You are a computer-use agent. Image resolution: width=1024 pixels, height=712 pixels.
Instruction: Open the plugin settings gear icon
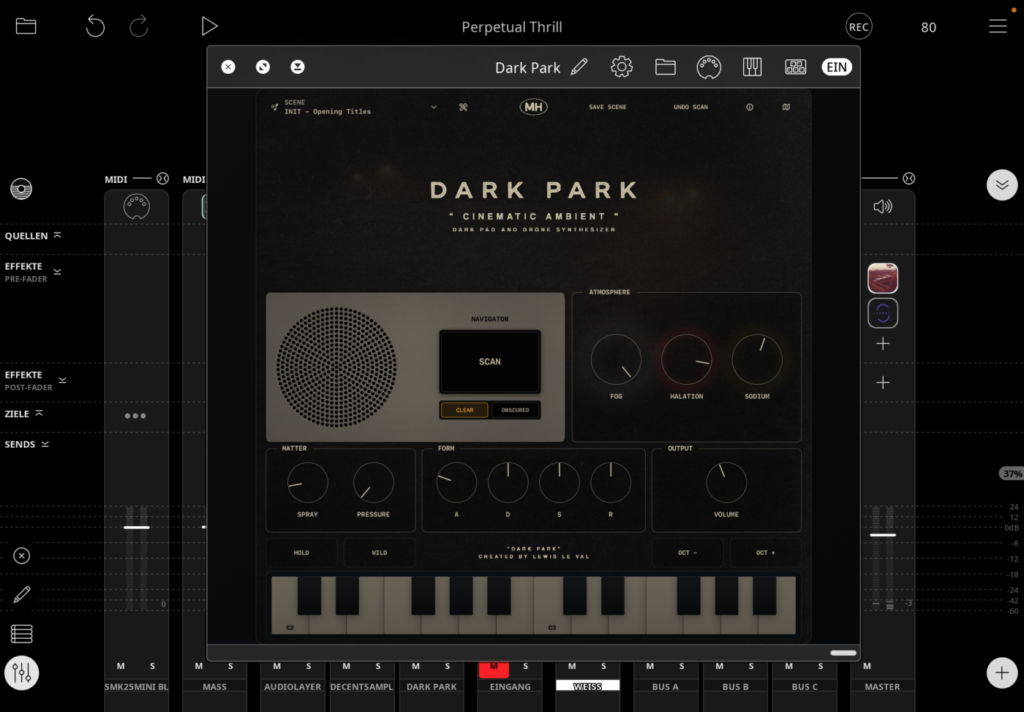tap(622, 67)
